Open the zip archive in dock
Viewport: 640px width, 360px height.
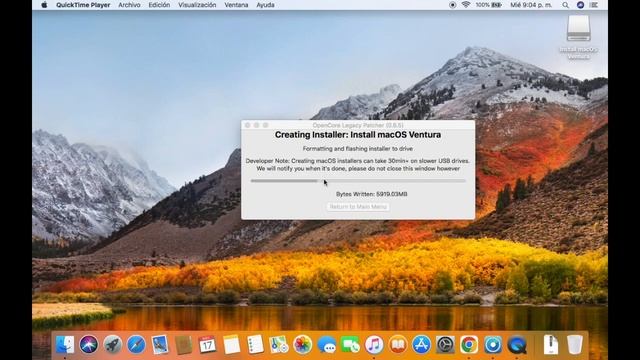551,345
